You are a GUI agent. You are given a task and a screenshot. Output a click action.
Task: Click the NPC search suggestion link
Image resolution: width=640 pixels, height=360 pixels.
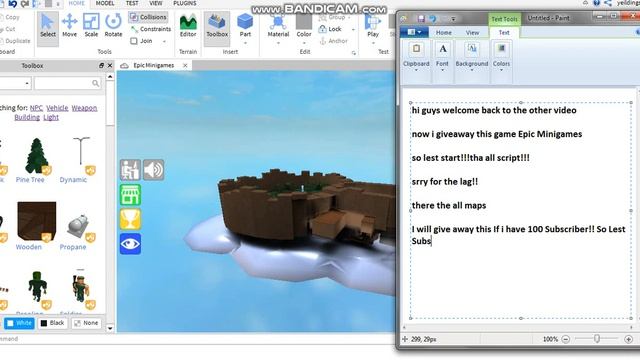click(36, 108)
